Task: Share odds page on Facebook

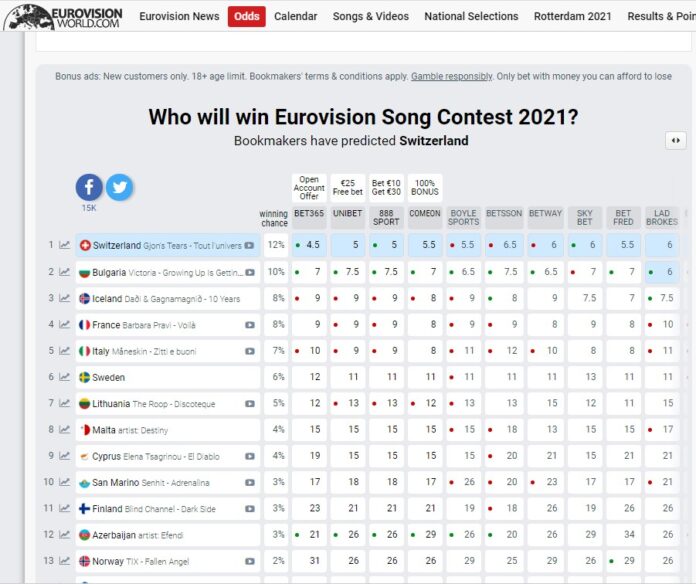Action: click(x=89, y=187)
